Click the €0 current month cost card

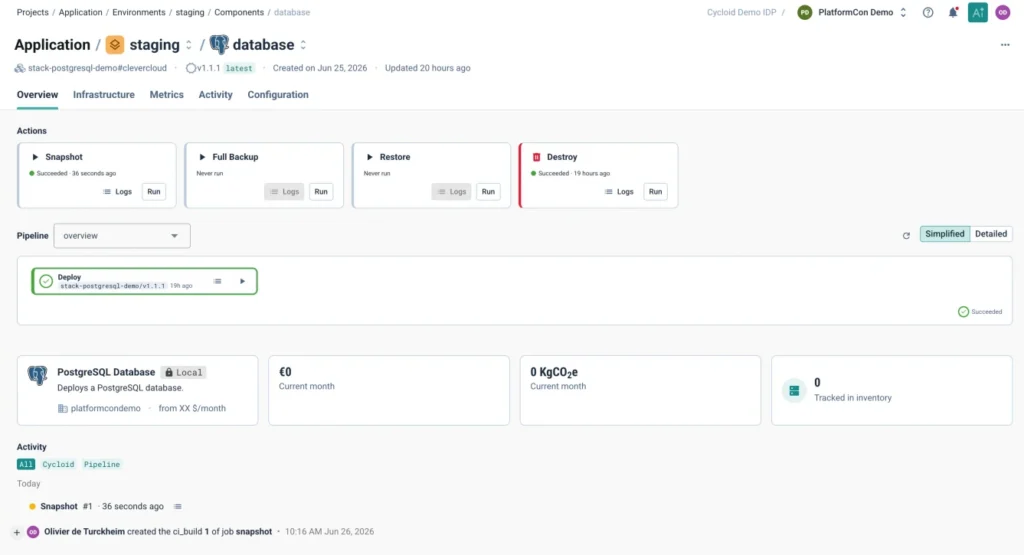389,390
